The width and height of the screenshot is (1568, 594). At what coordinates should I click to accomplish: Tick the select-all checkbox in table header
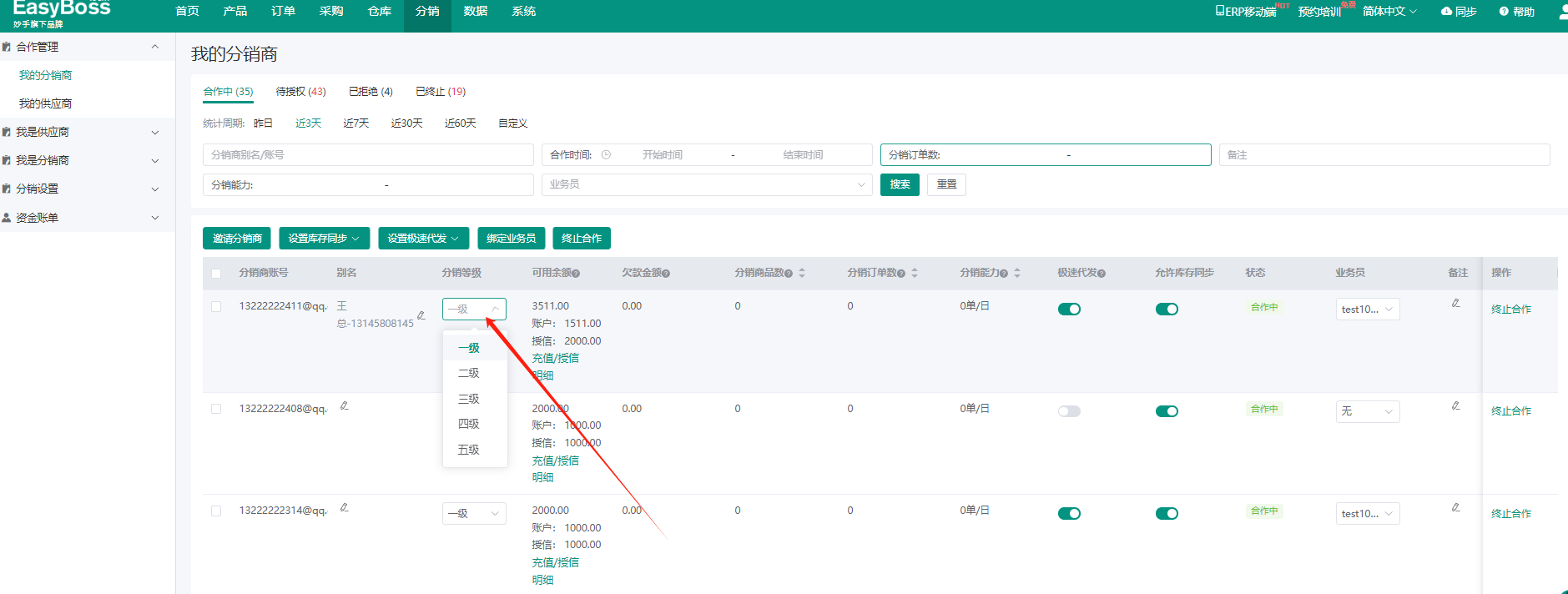(x=216, y=274)
